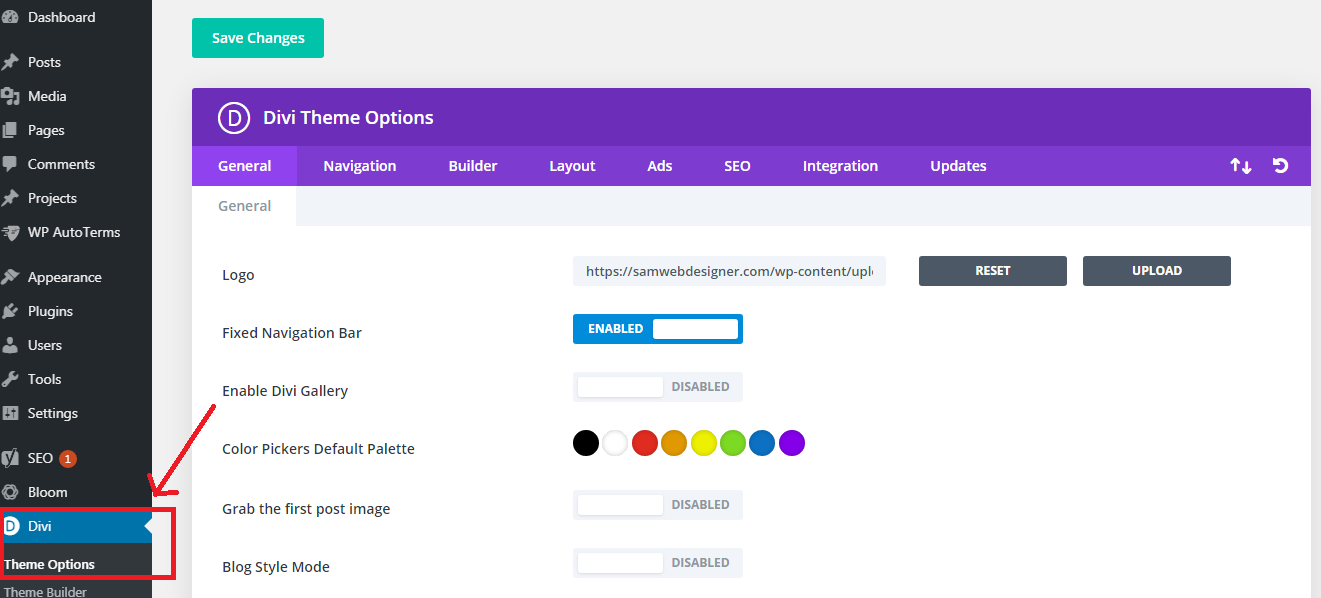Click the Bloom flower icon
This screenshot has width=1321, height=598.
(10, 492)
